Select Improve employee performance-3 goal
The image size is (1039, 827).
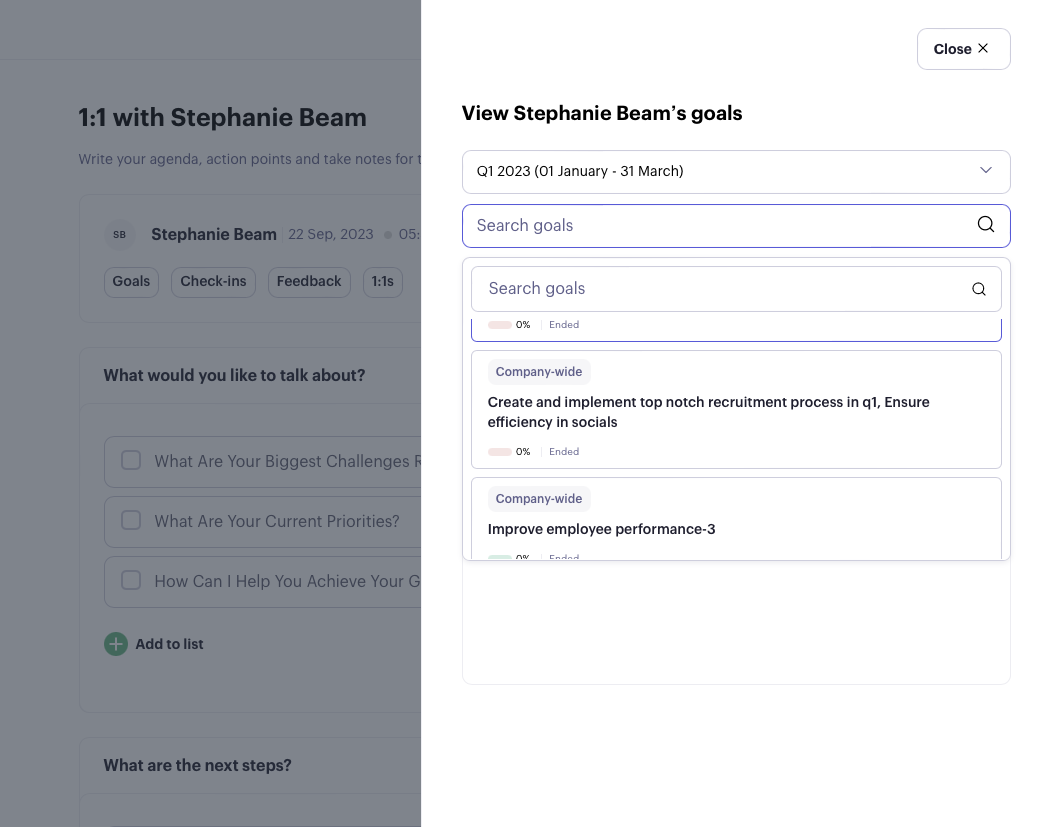coord(736,518)
